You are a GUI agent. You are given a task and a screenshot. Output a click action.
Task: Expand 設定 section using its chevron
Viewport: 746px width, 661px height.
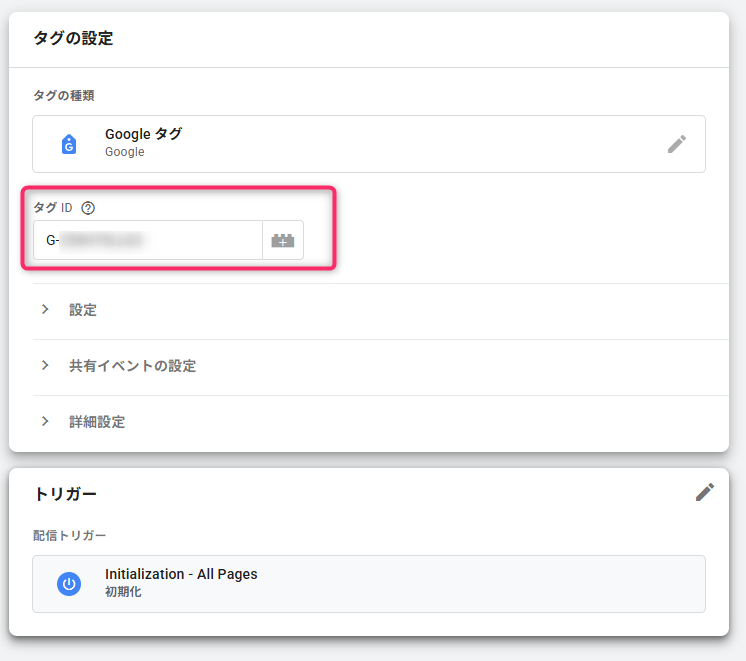(45, 310)
